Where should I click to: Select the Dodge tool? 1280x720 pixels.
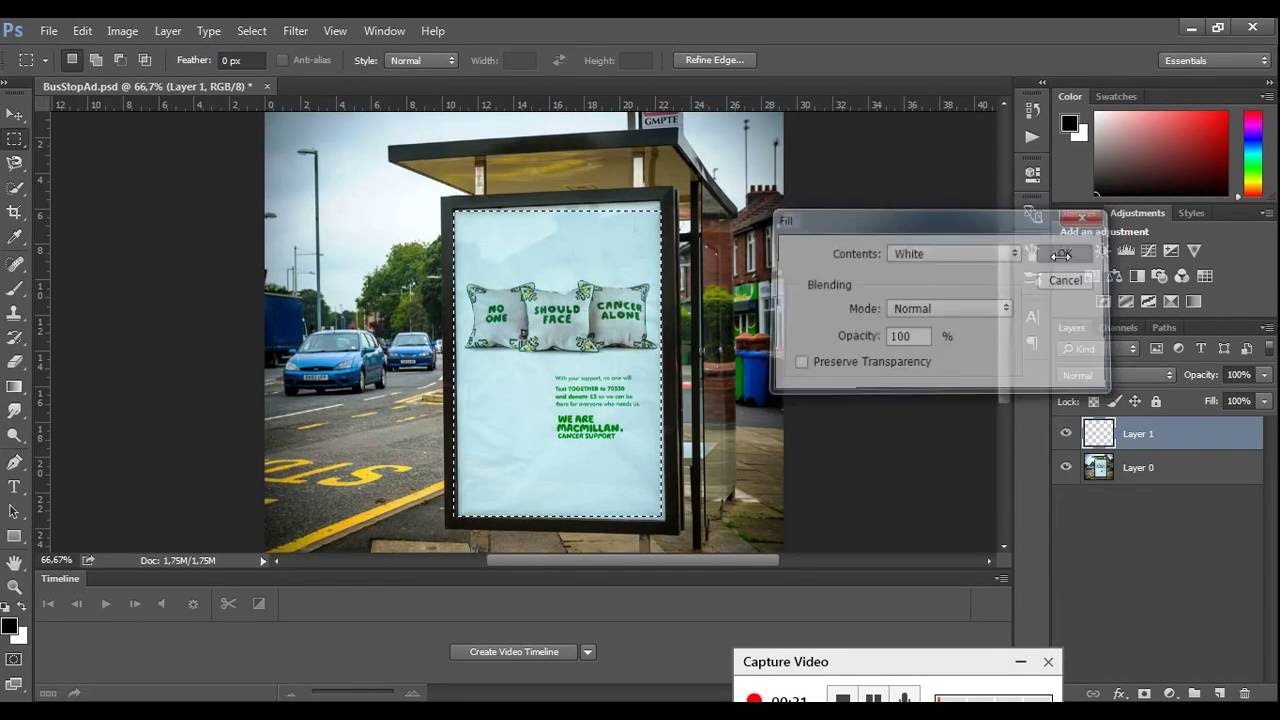[x=14, y=435]
